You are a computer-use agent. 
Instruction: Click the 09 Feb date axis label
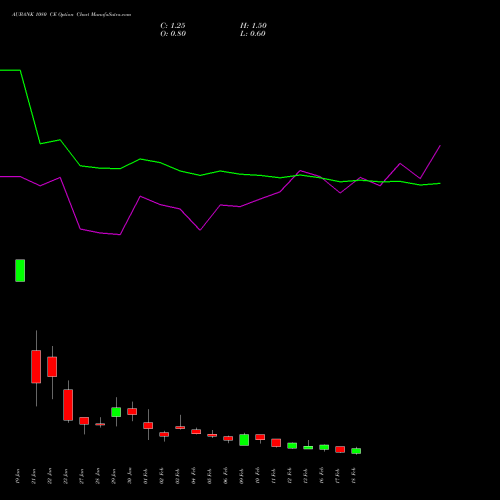pos(242,476)
